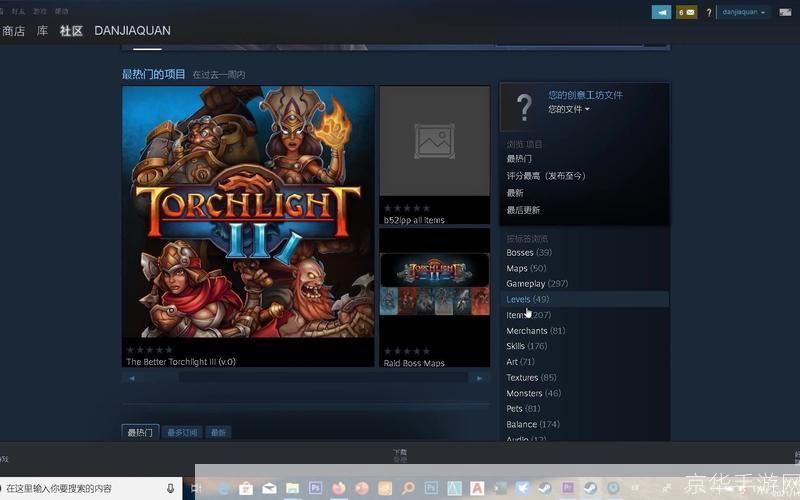Screen dimensions: 800x500
Task: Open Steam icon left of Premiere Pro
Action: click(x=545, y=488)
